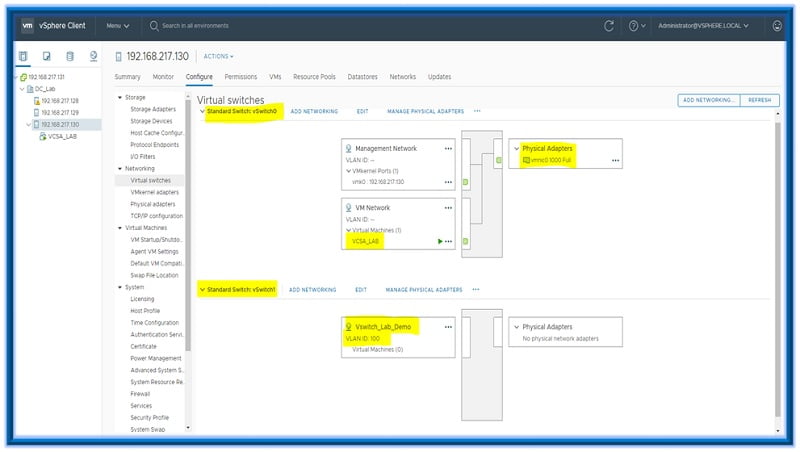
Task: Click the refresh icon in top bar
Action: [x=609, y=25]
